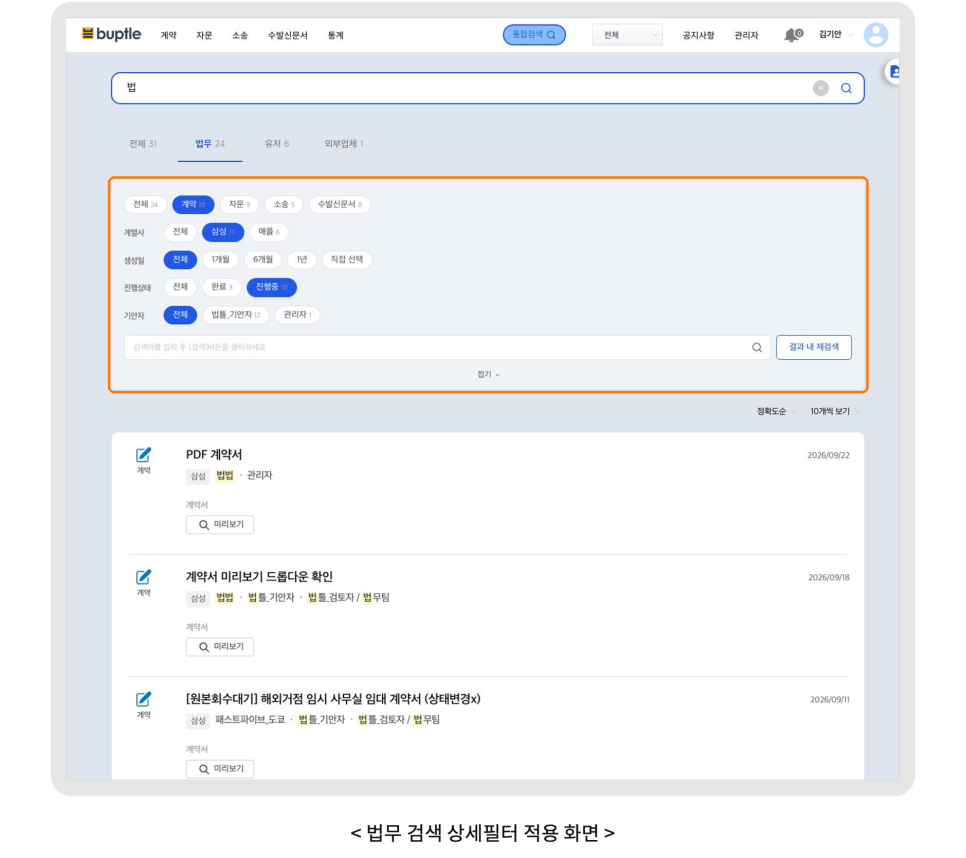The height and width of the screenshot is (858, 966).
Task: Click contract icon beside 계약서 미리보기 드롭다운 확인
Action: click(144, 577)
